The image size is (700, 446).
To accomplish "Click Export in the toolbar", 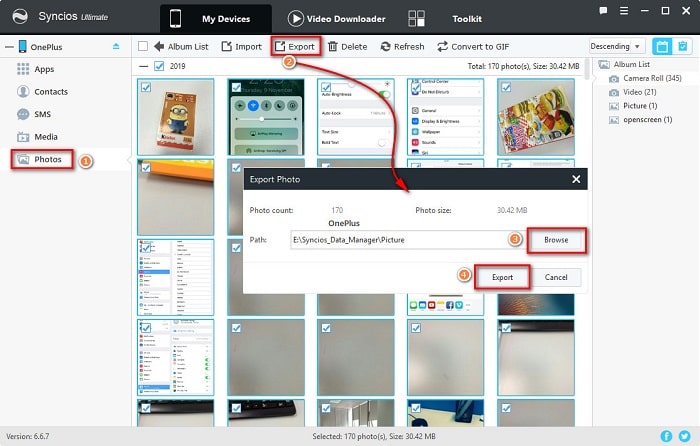I will [x=295, y=46].
